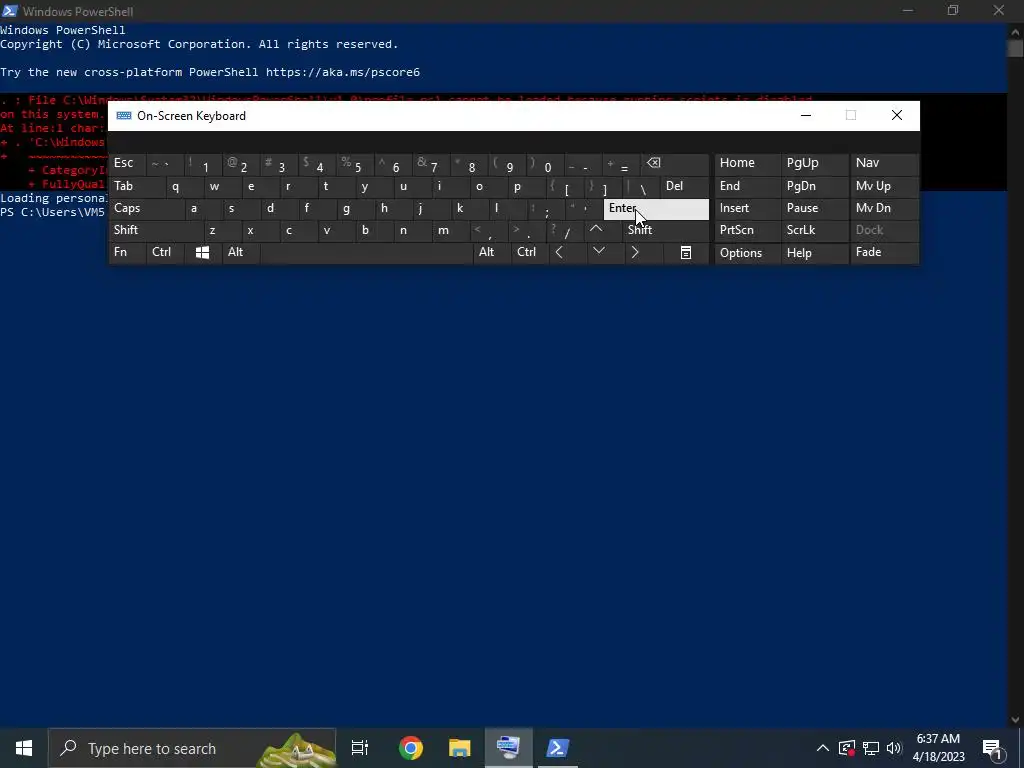1024x768 pixels.
Task: Click the Windows PowerShell taskbar icon
Action: [x=558, y=748]
